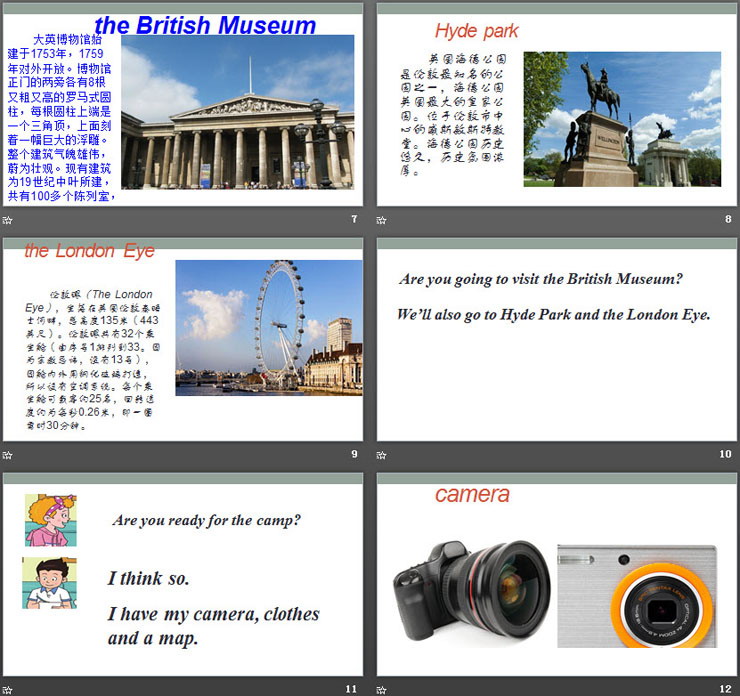Click slide number 11 label
This screenshot has width=740, height=696.
coord(351,689)
